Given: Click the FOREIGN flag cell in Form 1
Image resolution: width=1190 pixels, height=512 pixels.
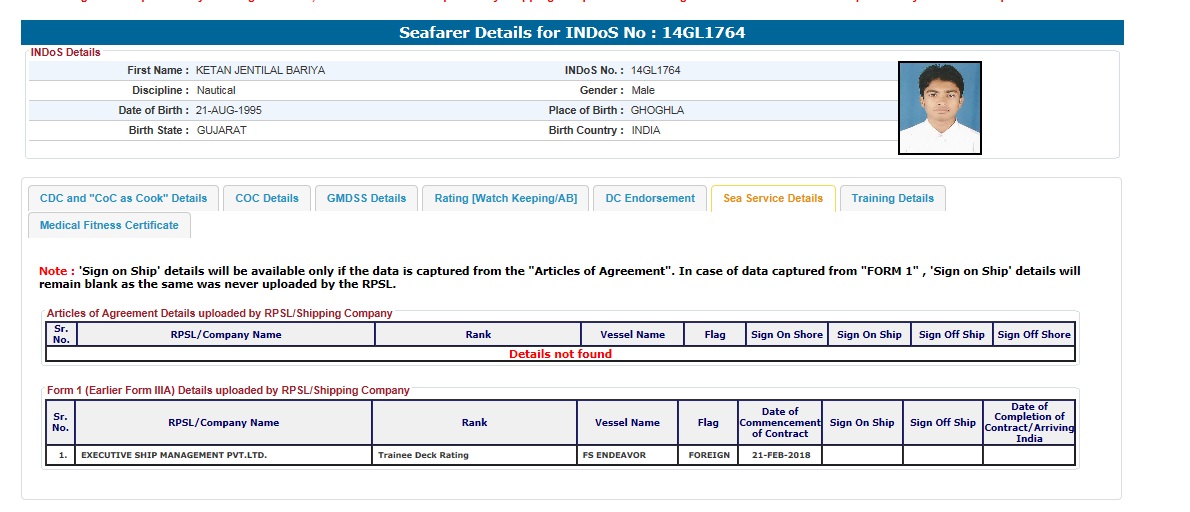Looking at the screenshot, I should pos(708,455).
